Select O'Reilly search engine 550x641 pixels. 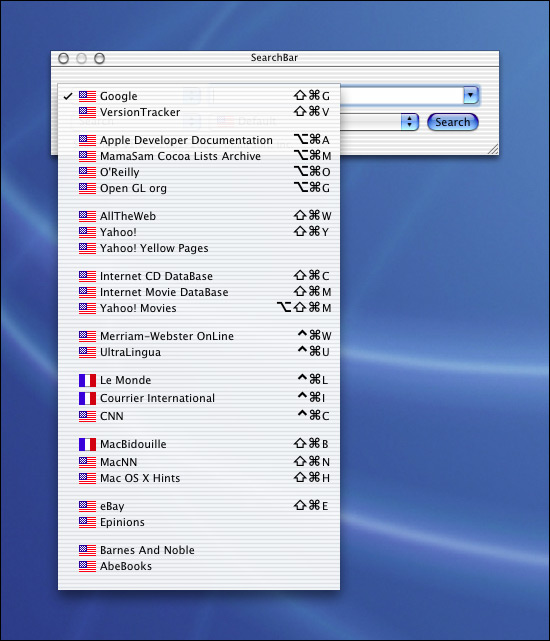click(199, 172)
